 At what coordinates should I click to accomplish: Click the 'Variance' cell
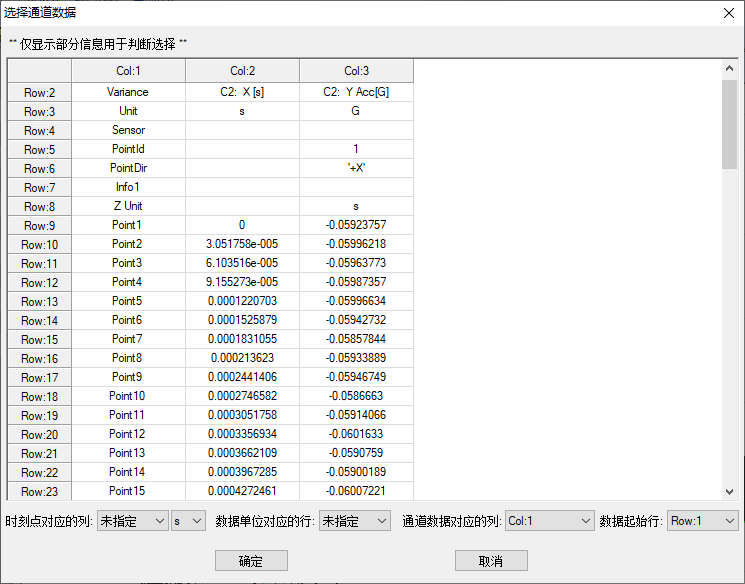pos(128,92)
